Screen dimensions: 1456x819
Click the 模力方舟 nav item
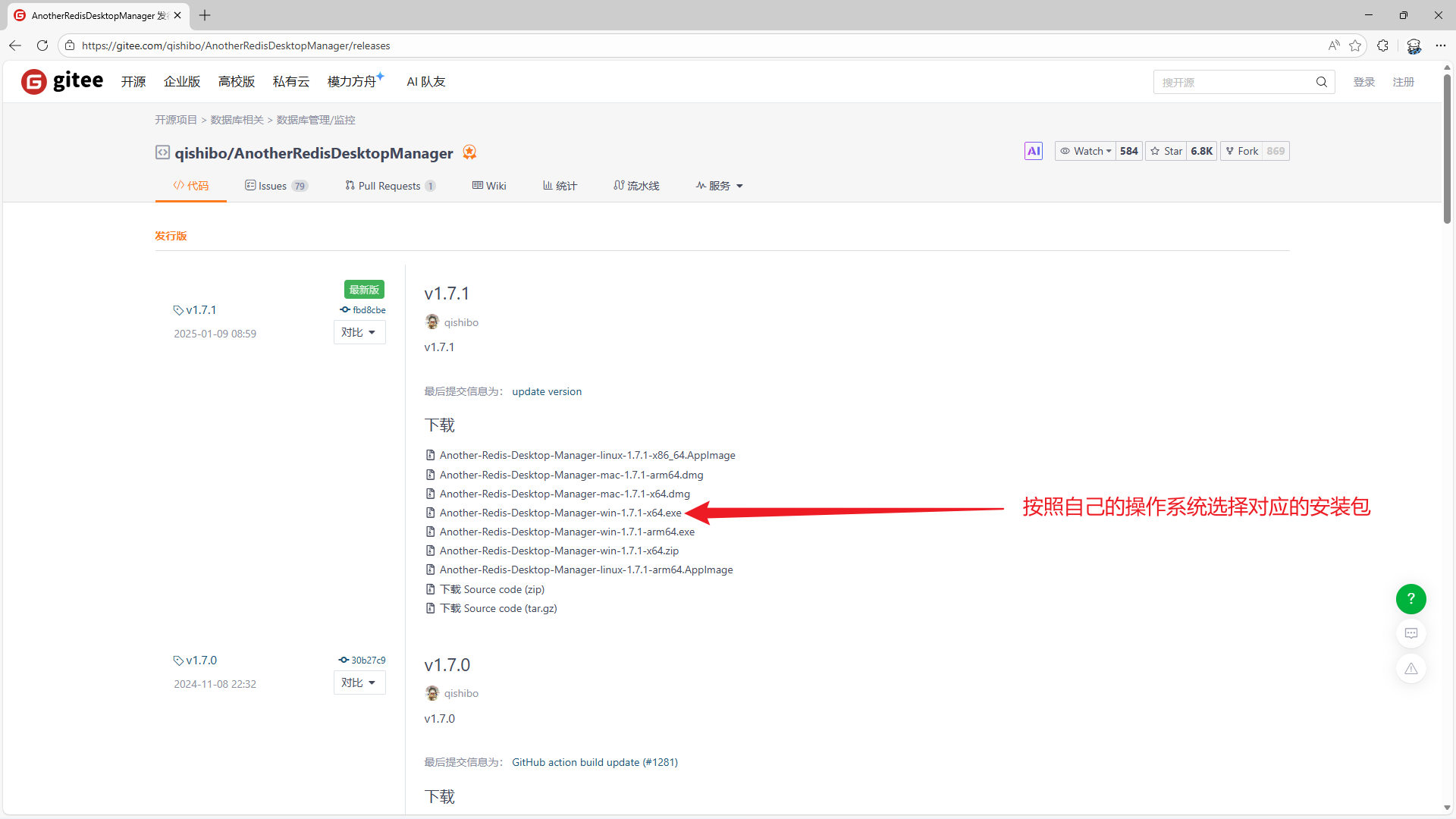(x=355, y=81)
